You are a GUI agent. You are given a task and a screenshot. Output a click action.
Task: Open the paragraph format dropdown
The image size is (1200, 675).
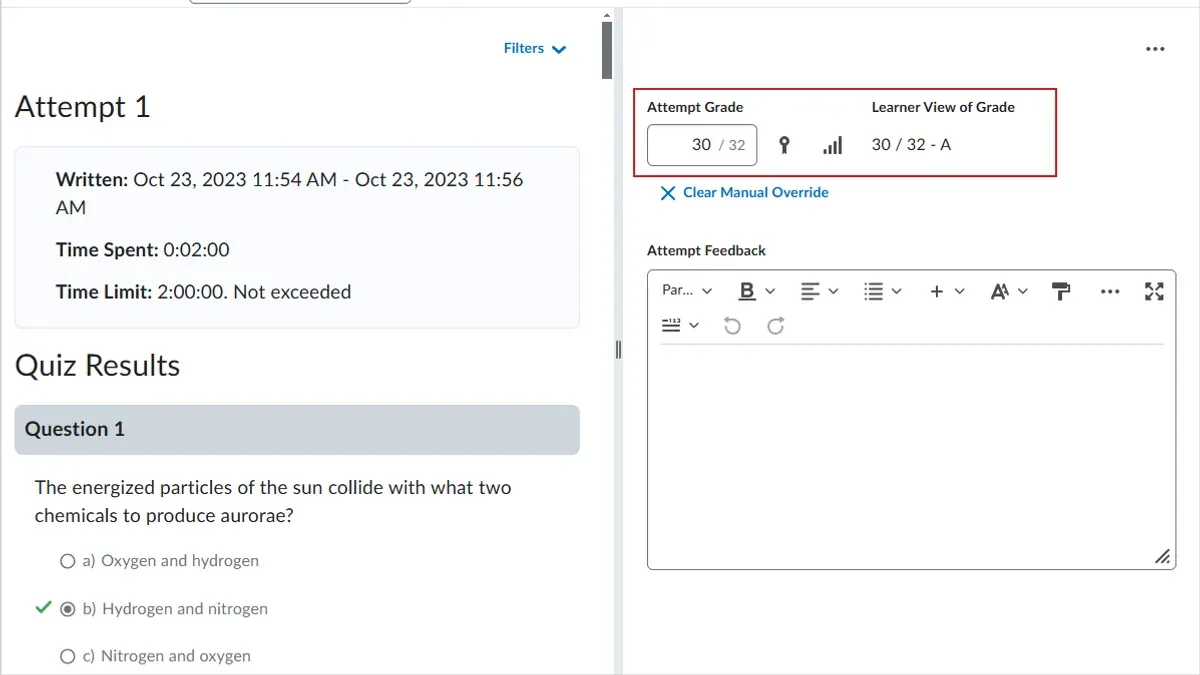click(x=687, y=290)
